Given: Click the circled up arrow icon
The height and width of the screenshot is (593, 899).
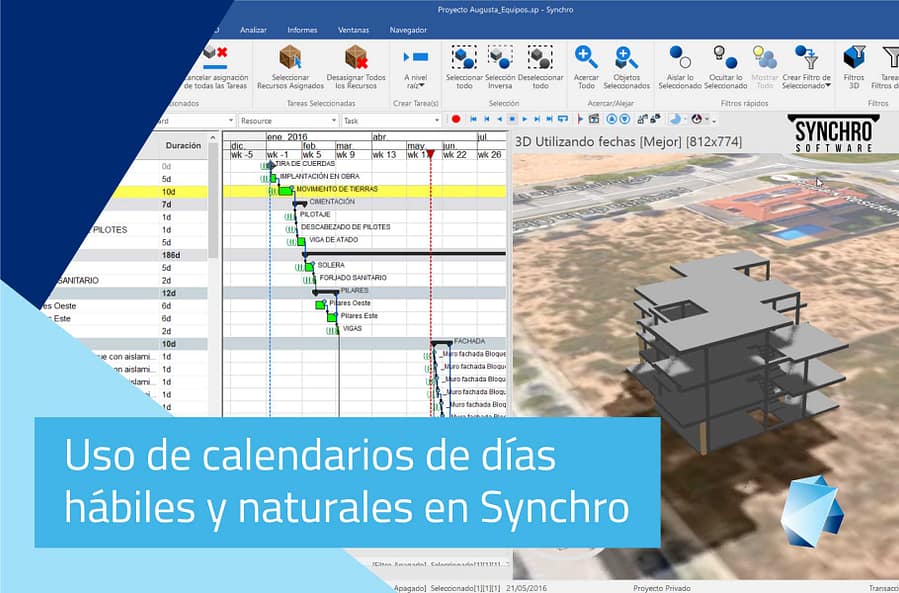Looking at the screenshot, I should (x=611, y=119).
